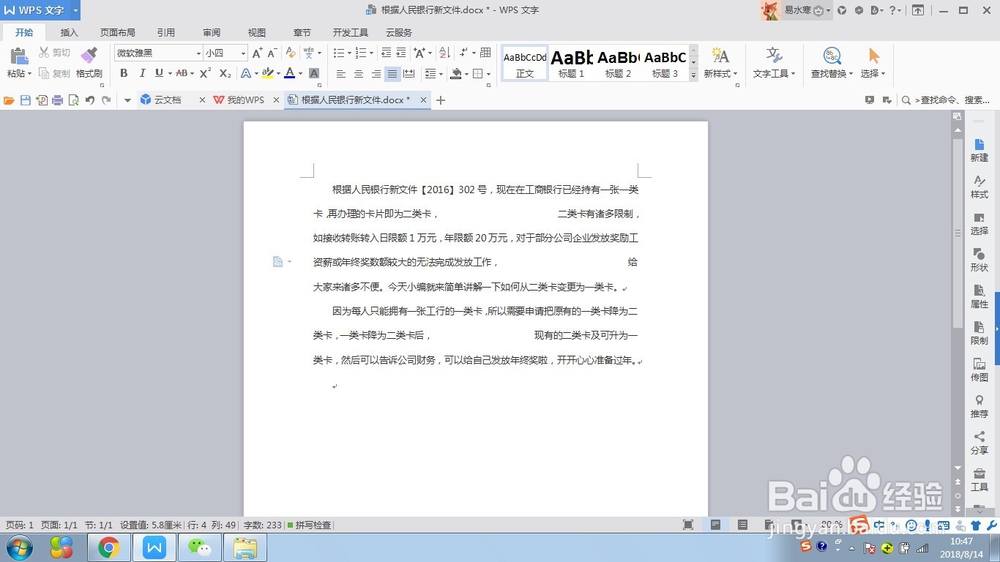Open the font name dropdown (微软雅黑)
This screenshot has width=1000, height=562.
(x=198, y=53)
